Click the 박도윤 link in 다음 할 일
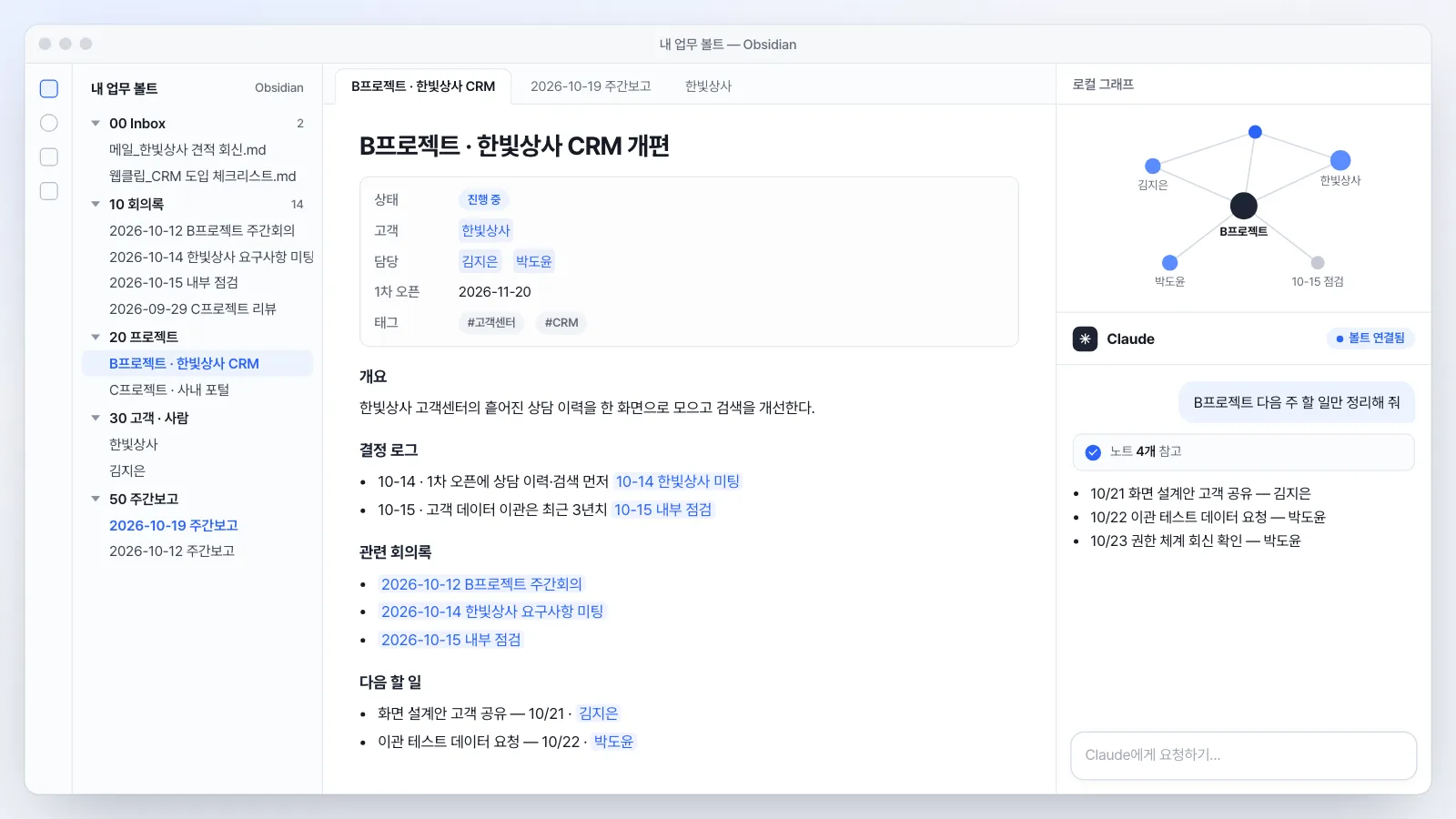 point(613,742)
